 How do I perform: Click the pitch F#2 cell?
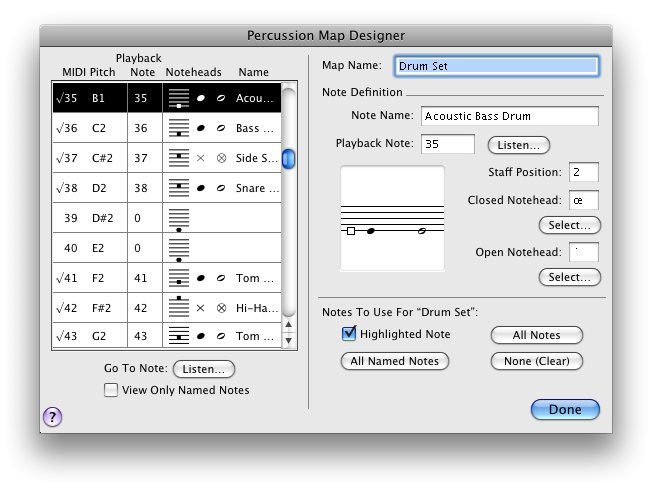[x=101, y=308]
